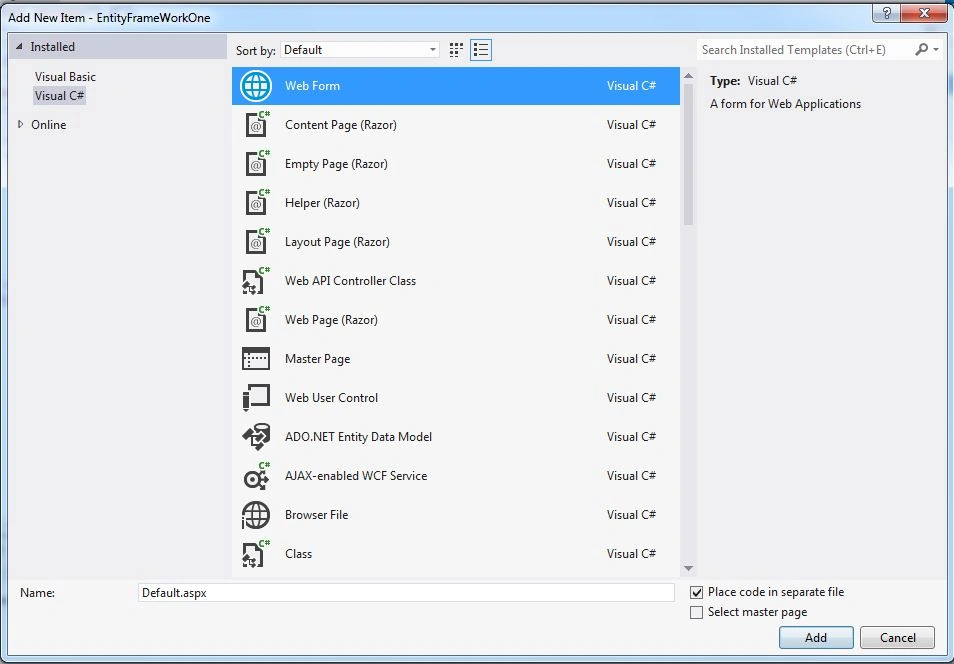Expand the Online category

[x=20, y=124]
